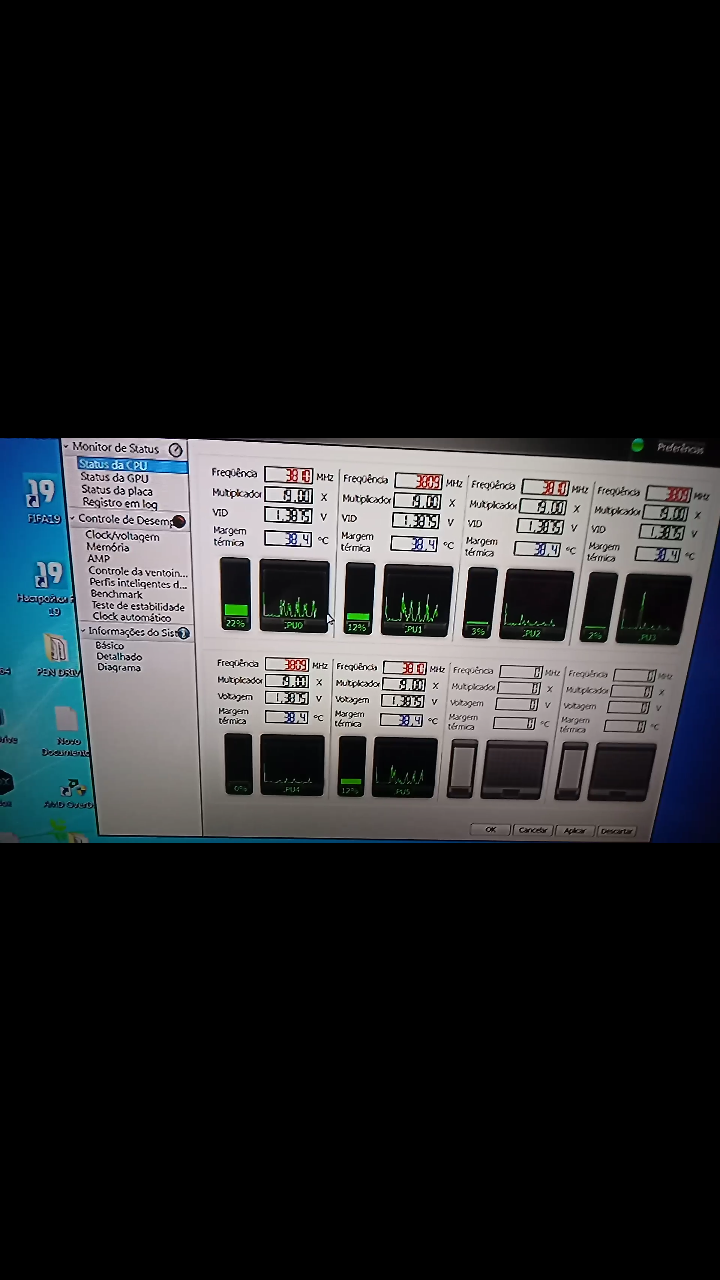This screenshot has width=720, height=1280.
Task: Click the CPU0 VID value field
Action: 288,515
